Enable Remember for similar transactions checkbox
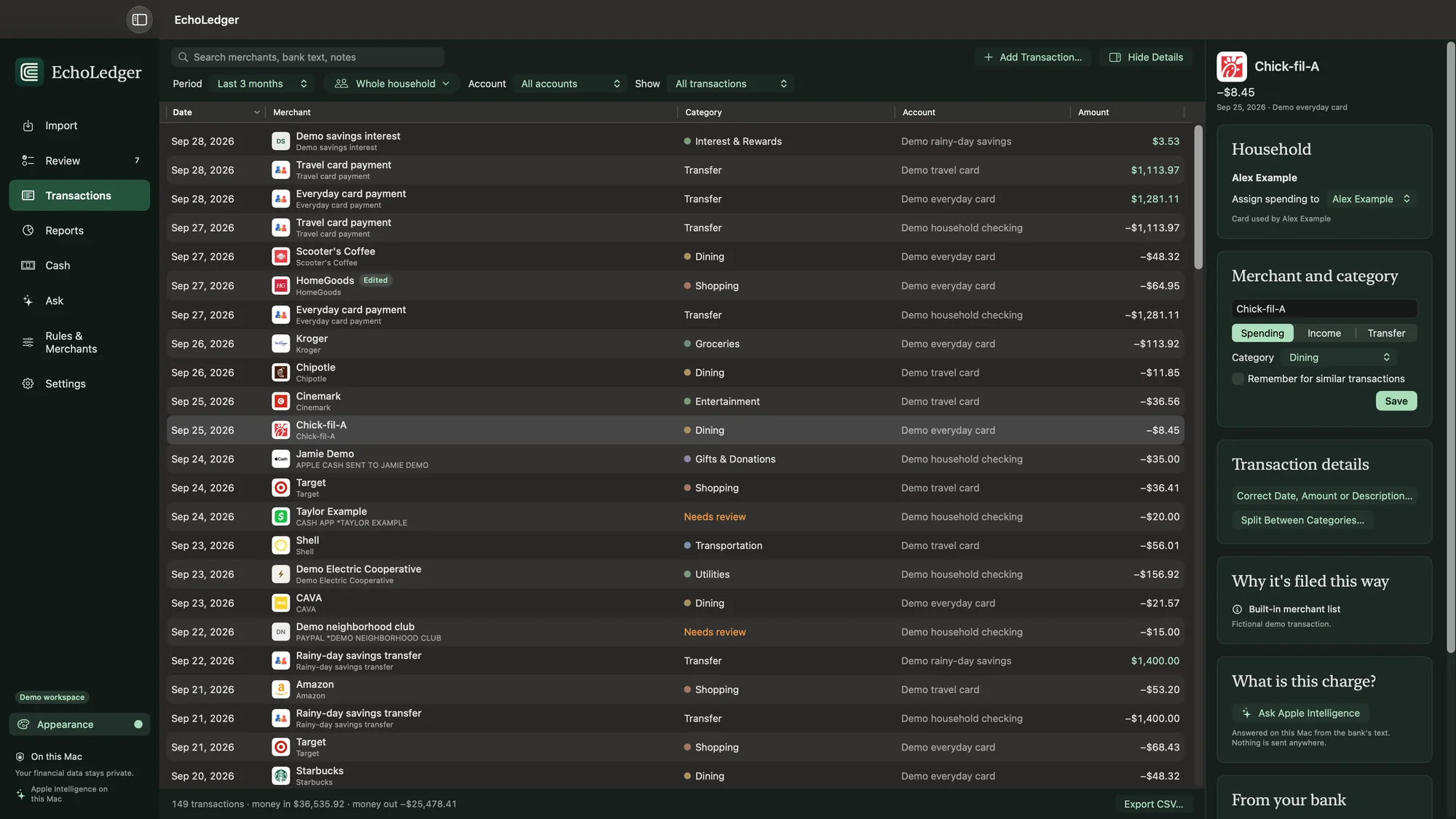This screenshot has width=1456, height=819. tap(1238, 379)
